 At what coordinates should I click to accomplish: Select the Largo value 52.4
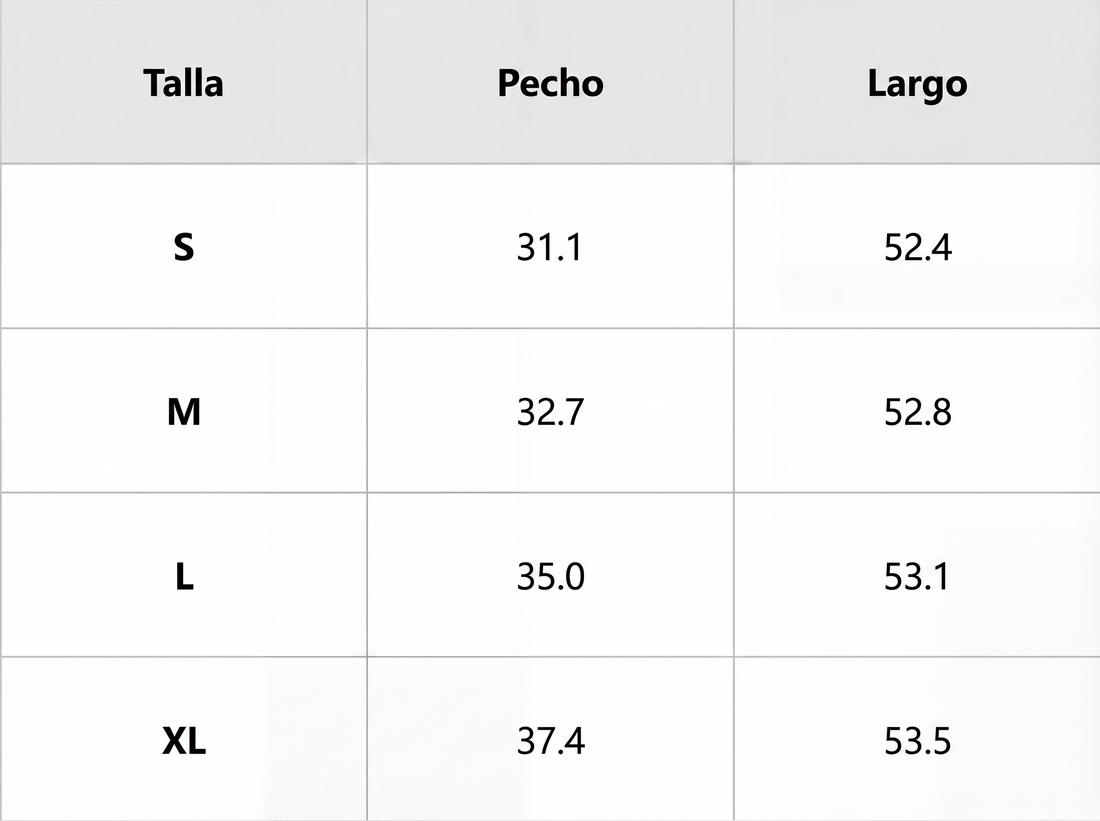(x=917, y=247)
